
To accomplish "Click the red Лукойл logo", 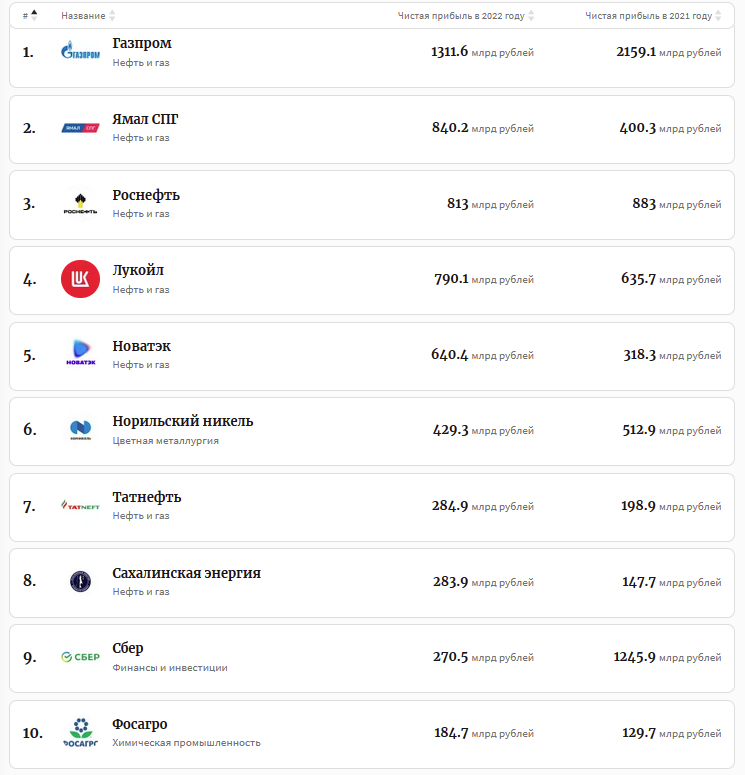I will (x=80, y=279).
